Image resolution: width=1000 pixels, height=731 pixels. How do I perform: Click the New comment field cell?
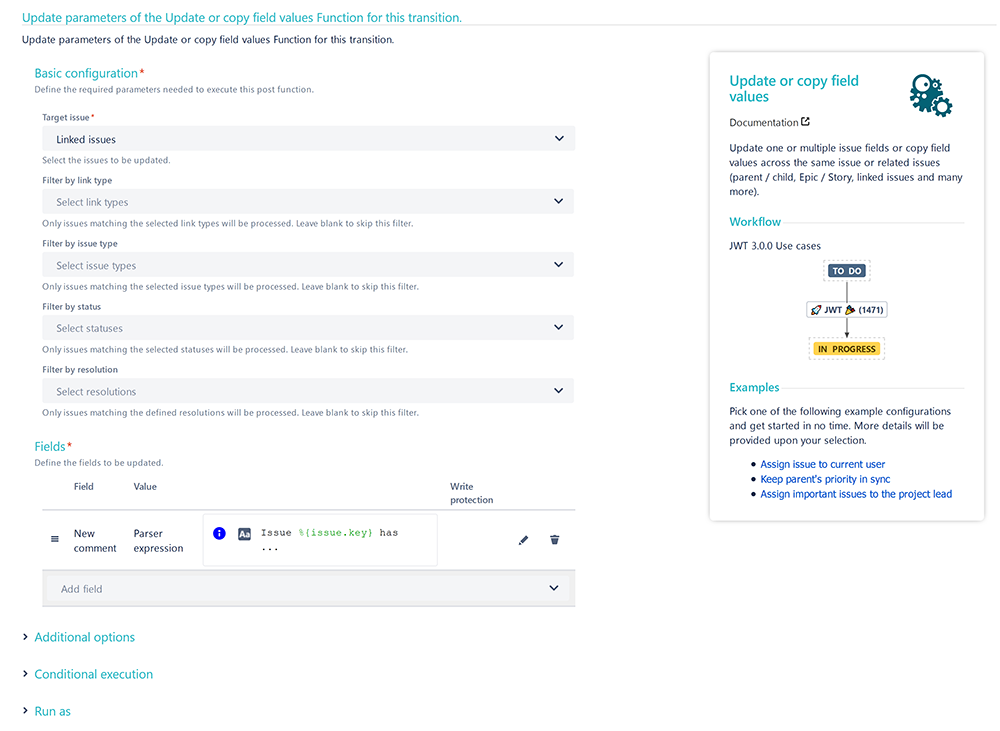[95, 541]
